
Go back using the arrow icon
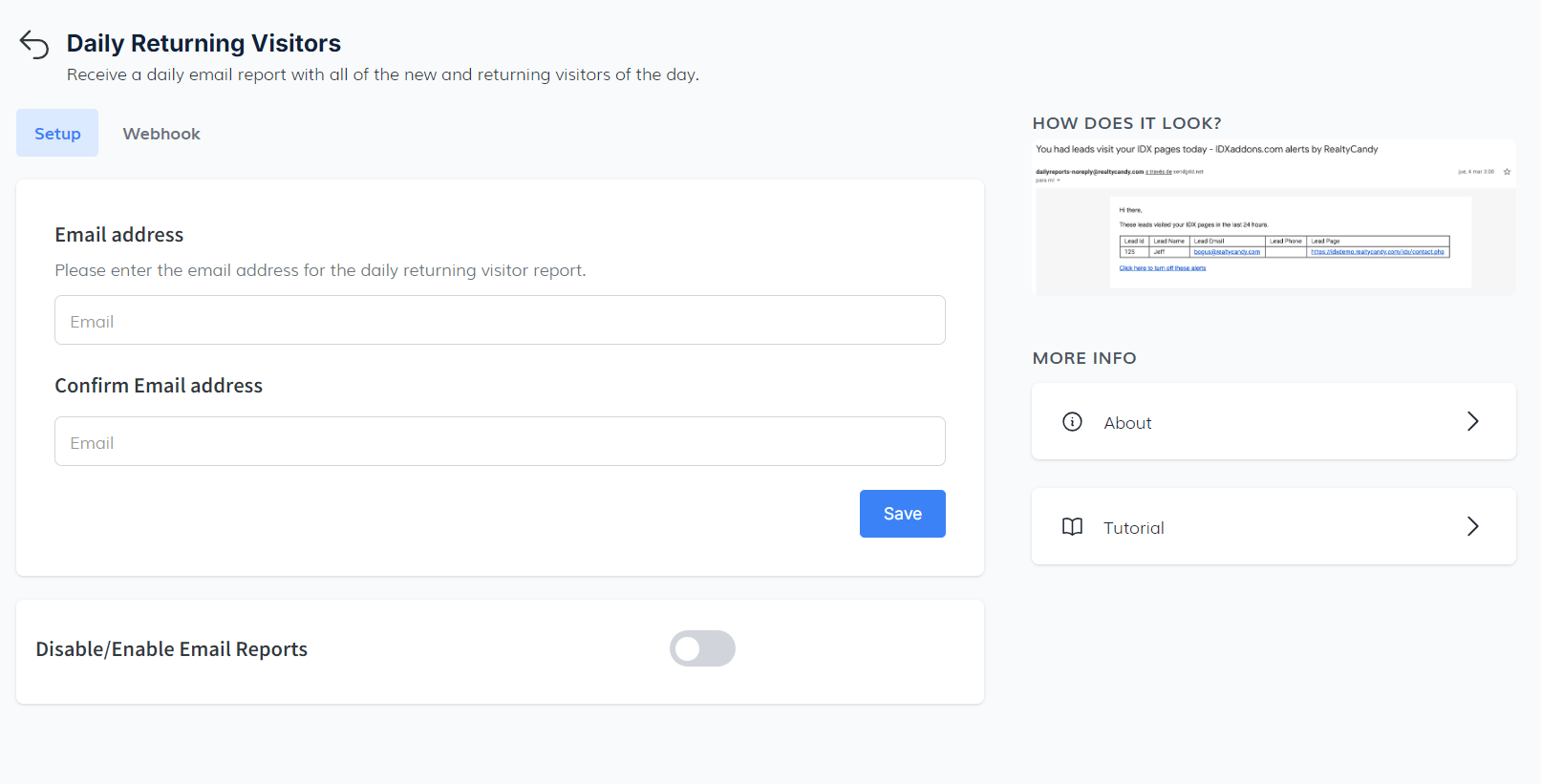pos(34,45)
